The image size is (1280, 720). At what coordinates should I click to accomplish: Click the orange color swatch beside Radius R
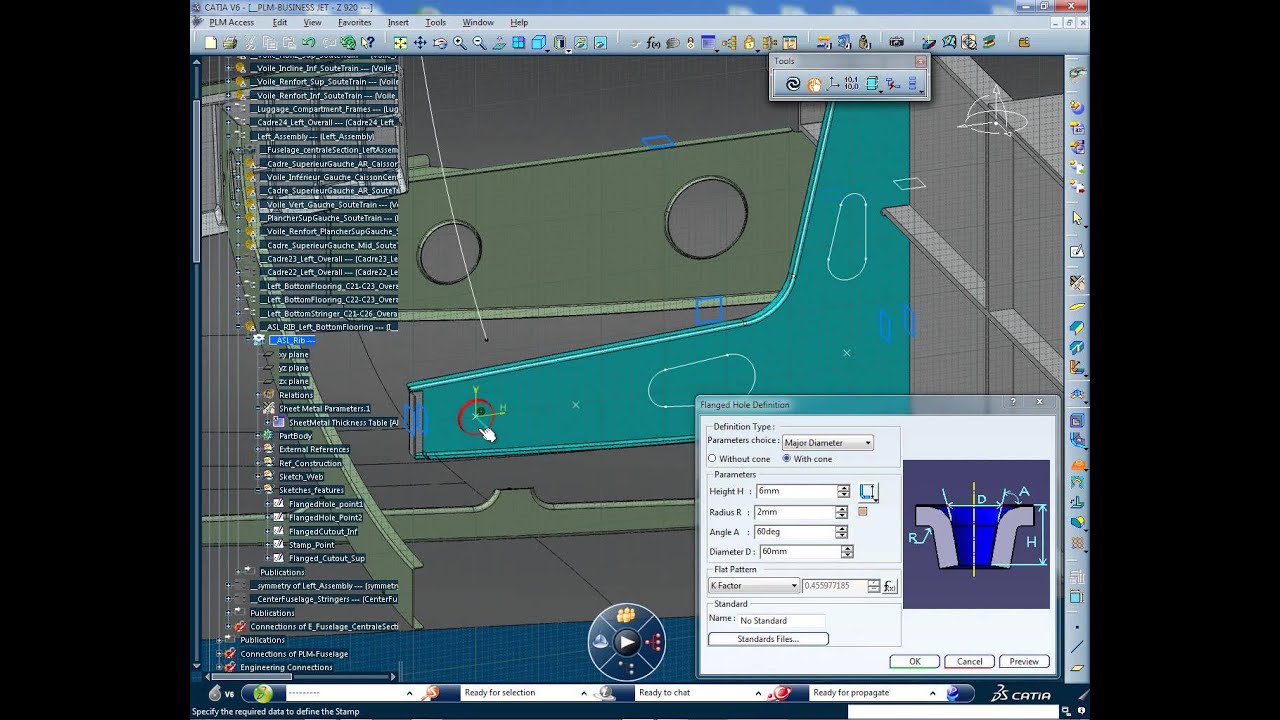863,512
